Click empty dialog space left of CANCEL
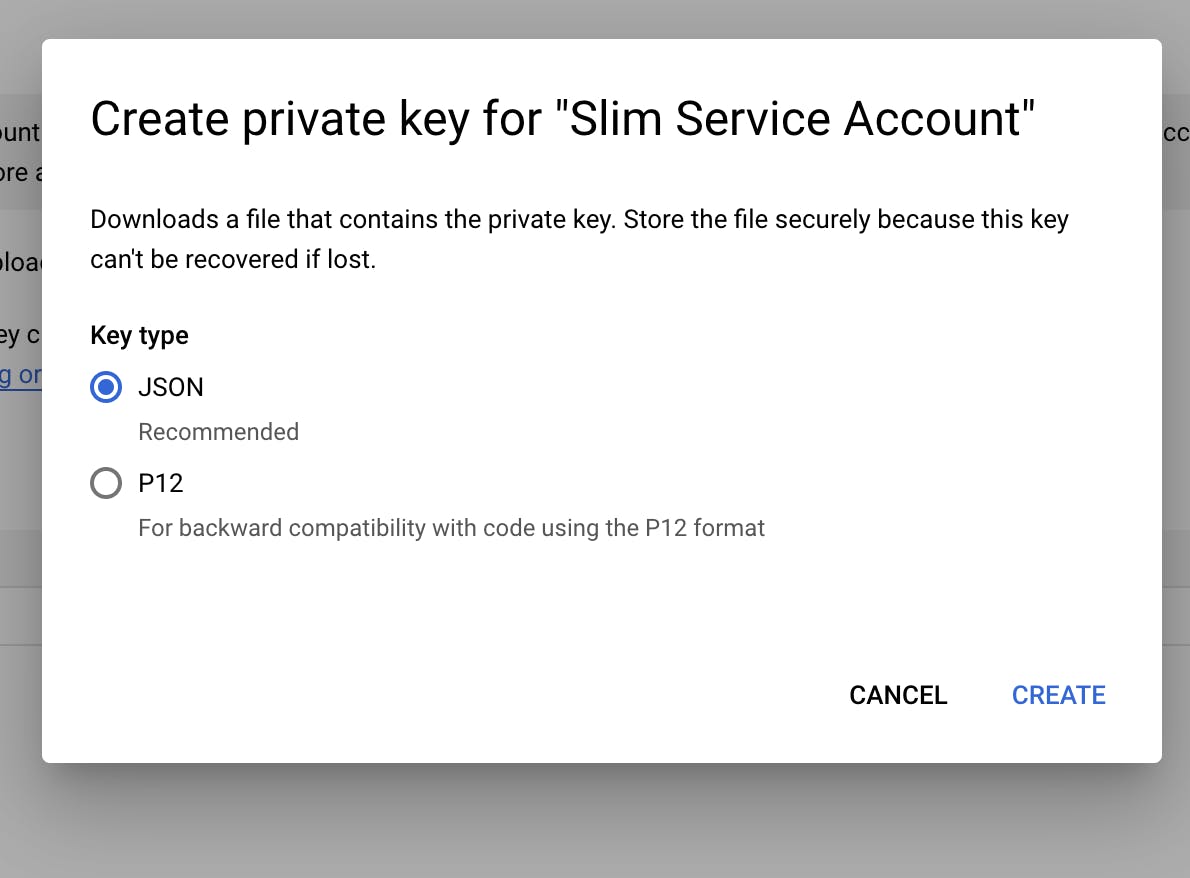Image resolution: width=1190 pixels, height=878 pixels. pos(500,695)
